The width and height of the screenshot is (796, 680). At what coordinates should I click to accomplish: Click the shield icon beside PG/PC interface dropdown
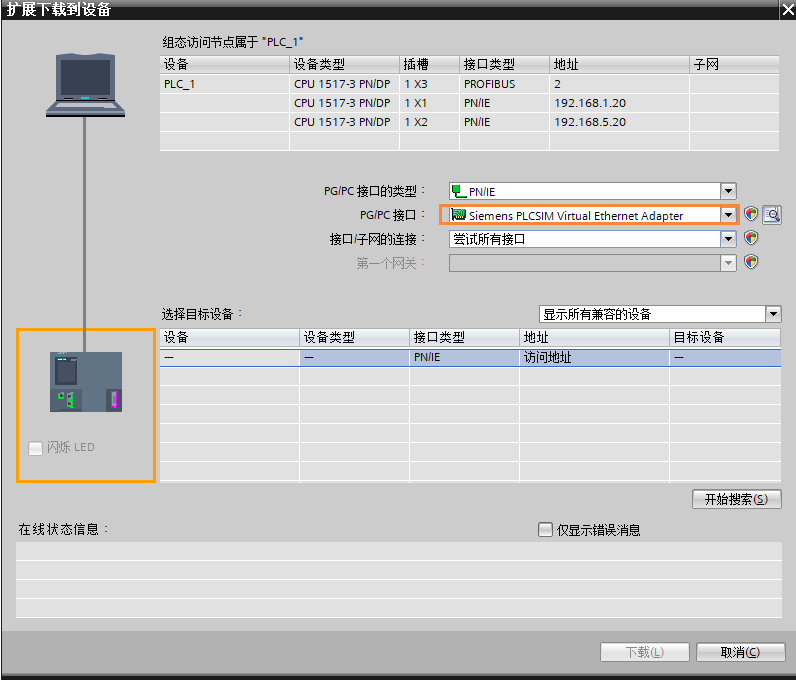pyautogui.click(x=751, y=214)
